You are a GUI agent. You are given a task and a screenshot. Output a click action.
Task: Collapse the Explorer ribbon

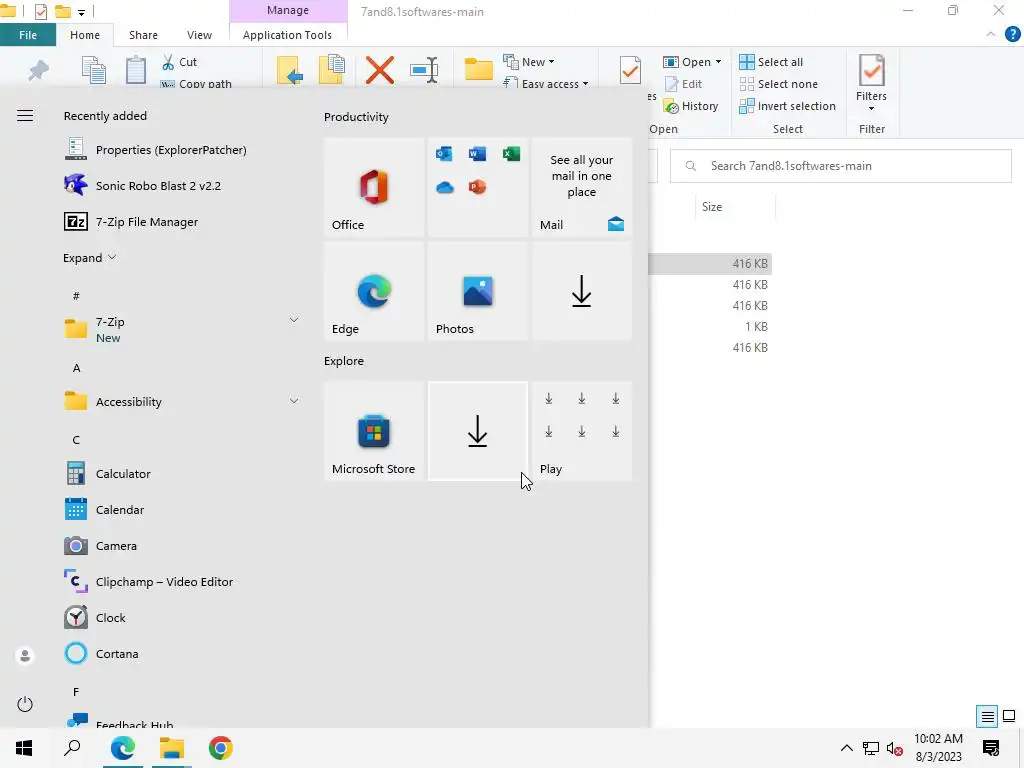pos(991,34)
